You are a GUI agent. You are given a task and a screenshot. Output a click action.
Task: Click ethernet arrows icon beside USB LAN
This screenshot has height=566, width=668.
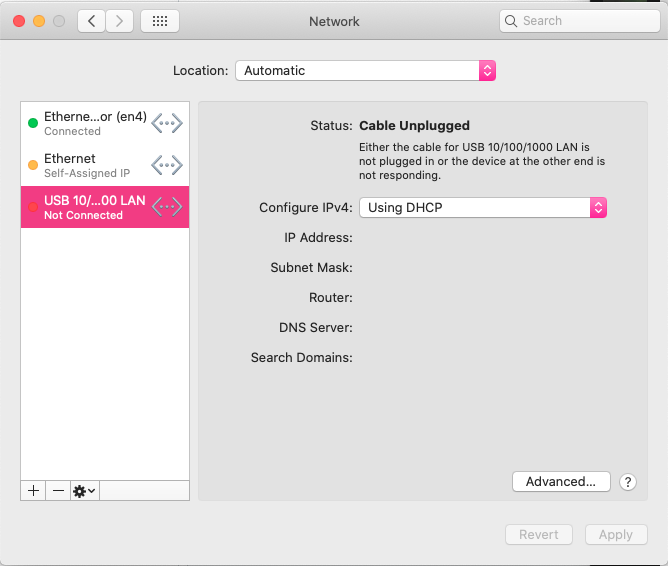click(167, 207)
